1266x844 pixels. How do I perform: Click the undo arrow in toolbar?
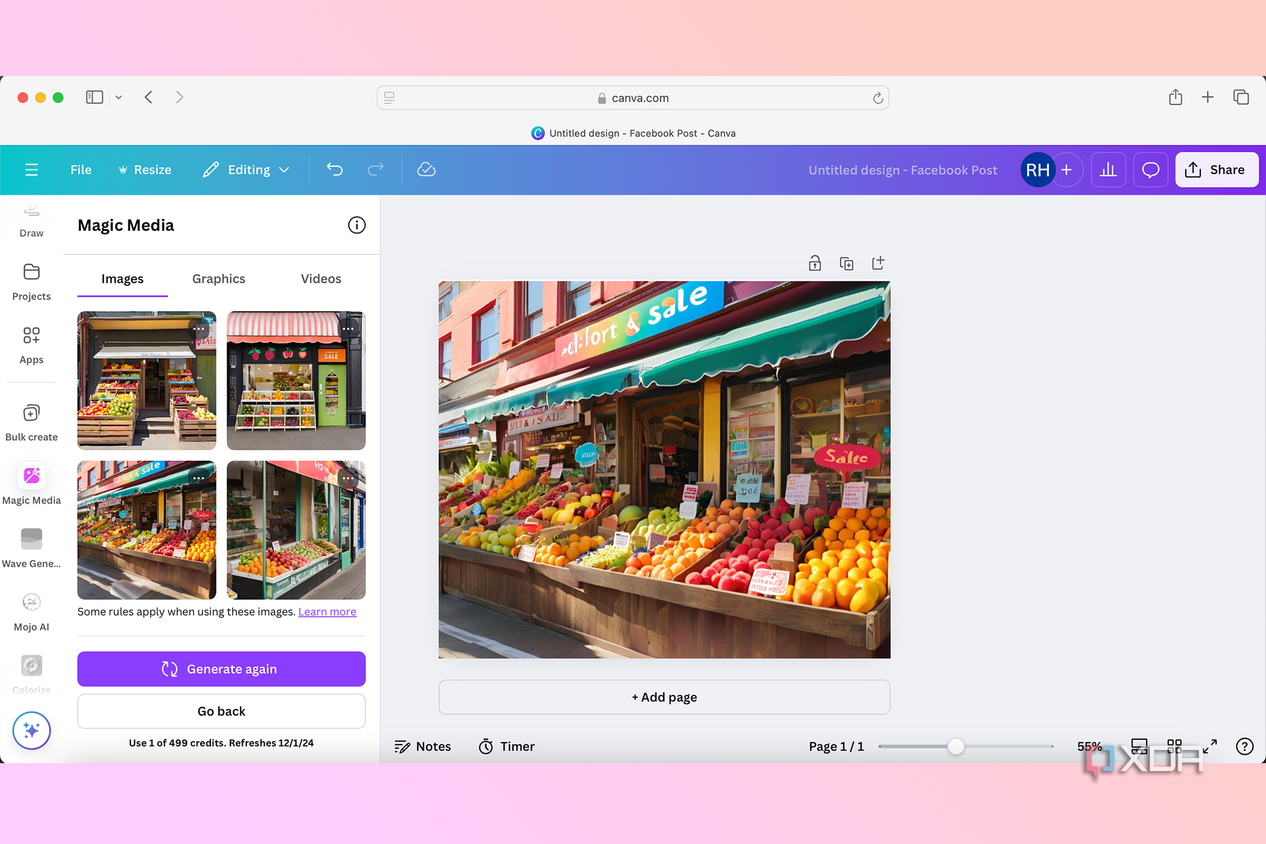(335, 170)
